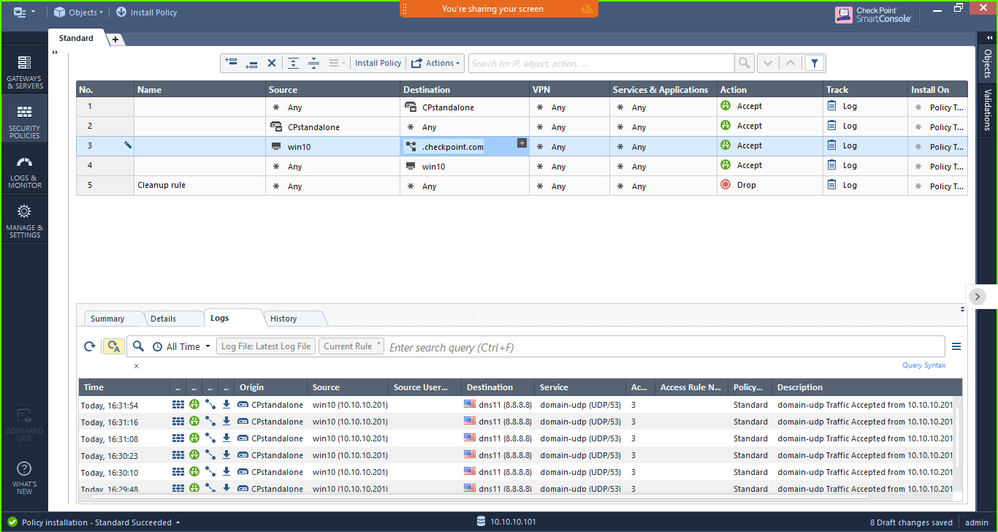The height and width of the screenshot is (532, 998).
Task: Open the Actions dropdown
Action: [436, 63]
